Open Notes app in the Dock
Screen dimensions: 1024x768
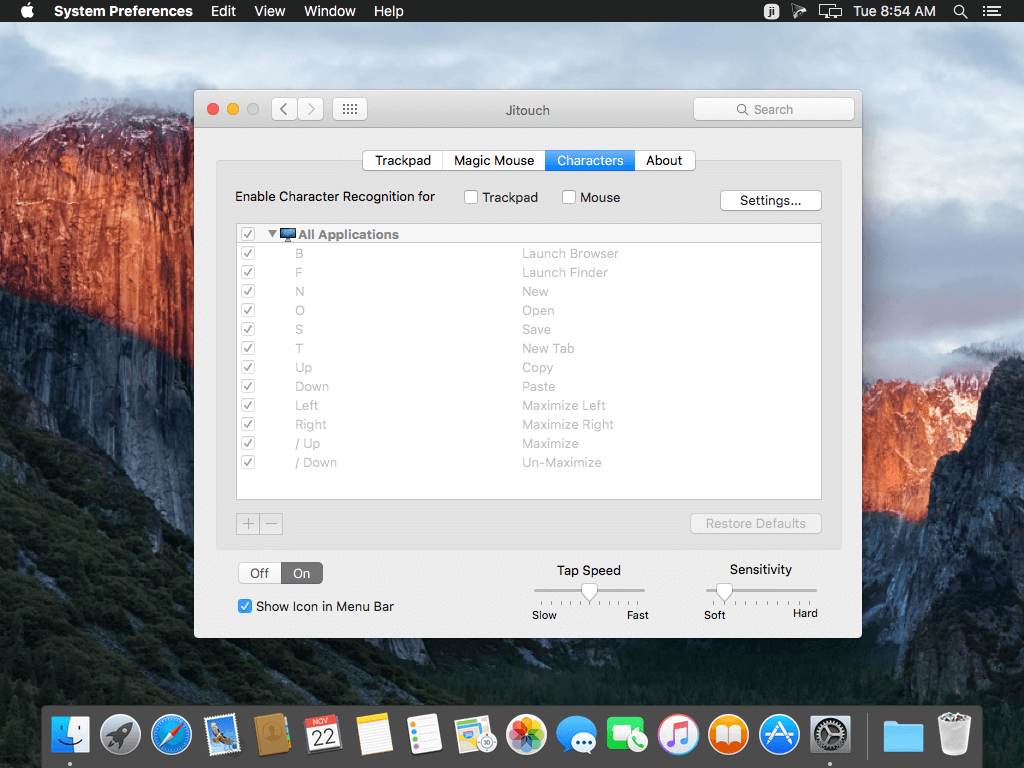374,734
